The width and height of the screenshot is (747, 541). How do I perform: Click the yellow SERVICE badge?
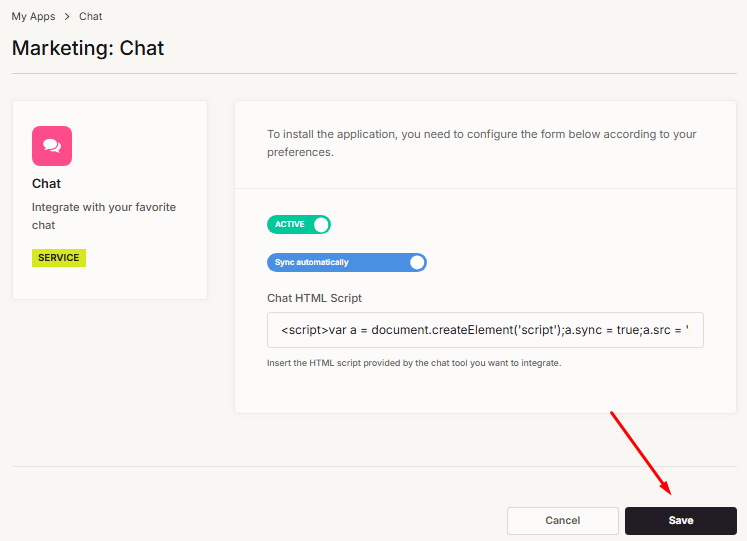tap(59, 258)
